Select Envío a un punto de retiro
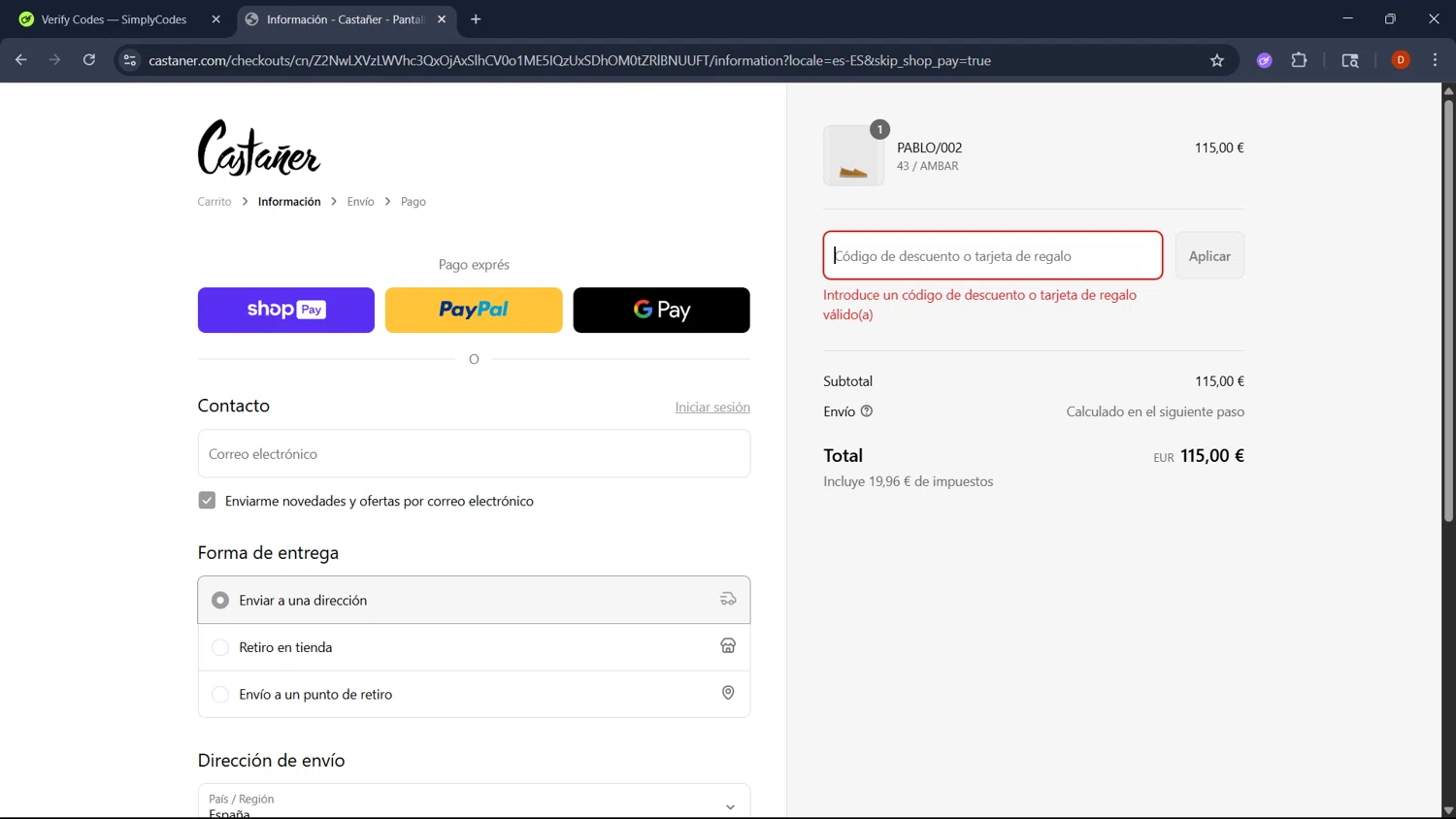The image size is (1456, 819). (x=474, y=694)
